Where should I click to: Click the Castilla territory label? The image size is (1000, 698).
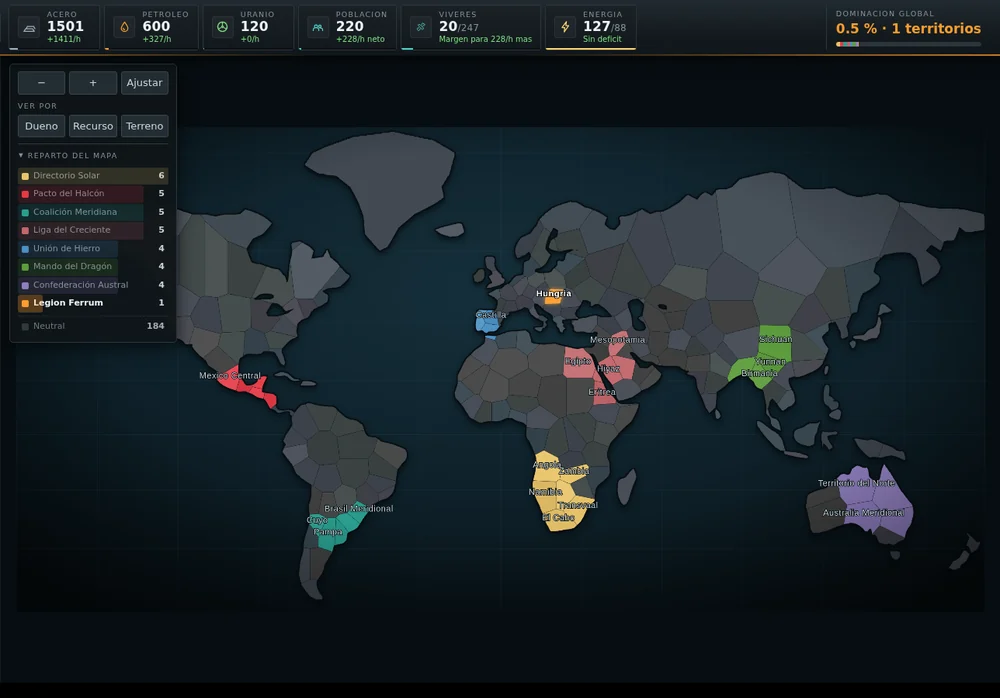(x=491, y=315)
